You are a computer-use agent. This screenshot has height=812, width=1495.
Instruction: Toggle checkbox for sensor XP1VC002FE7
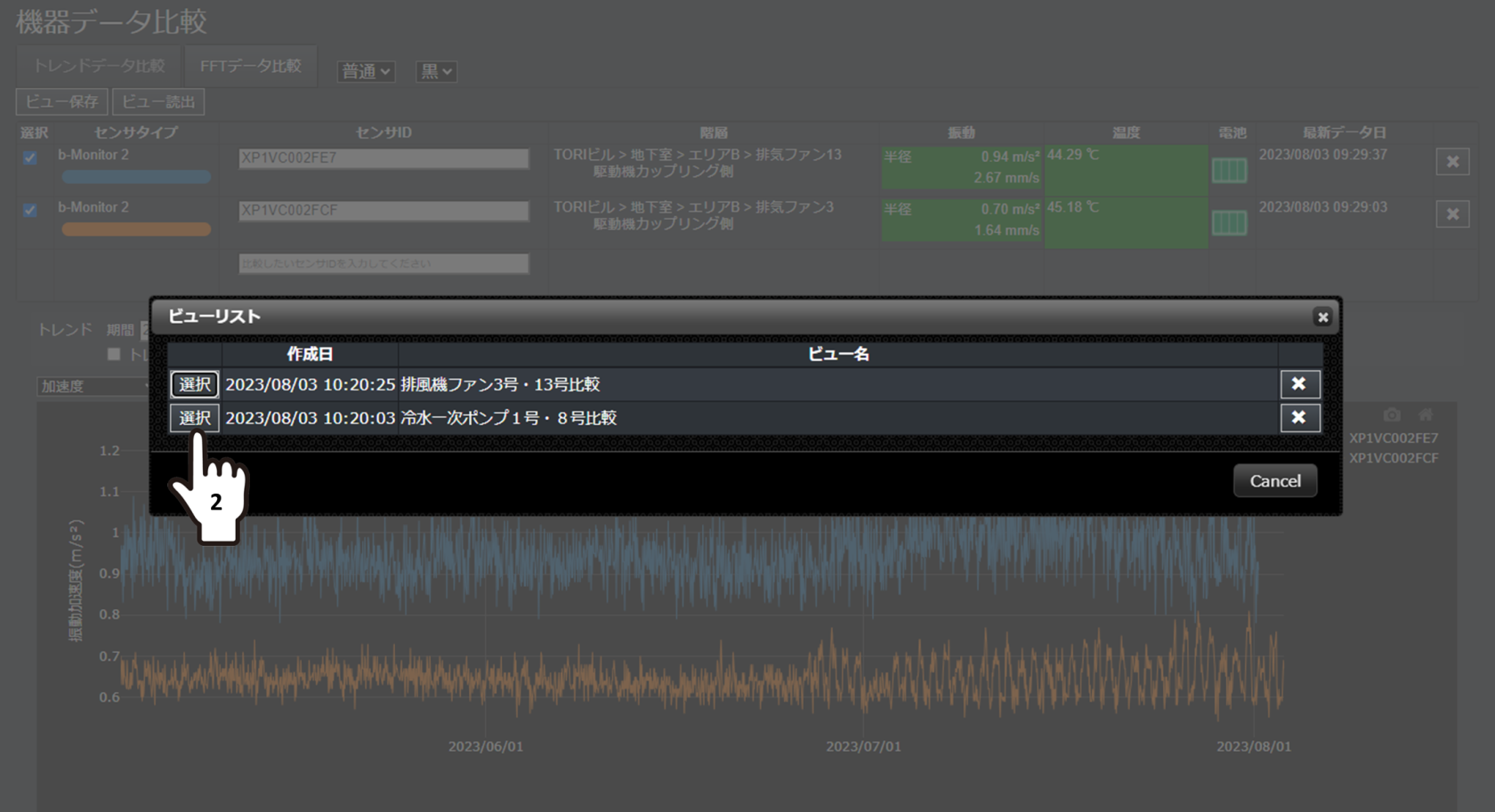[x=30, y=157]
